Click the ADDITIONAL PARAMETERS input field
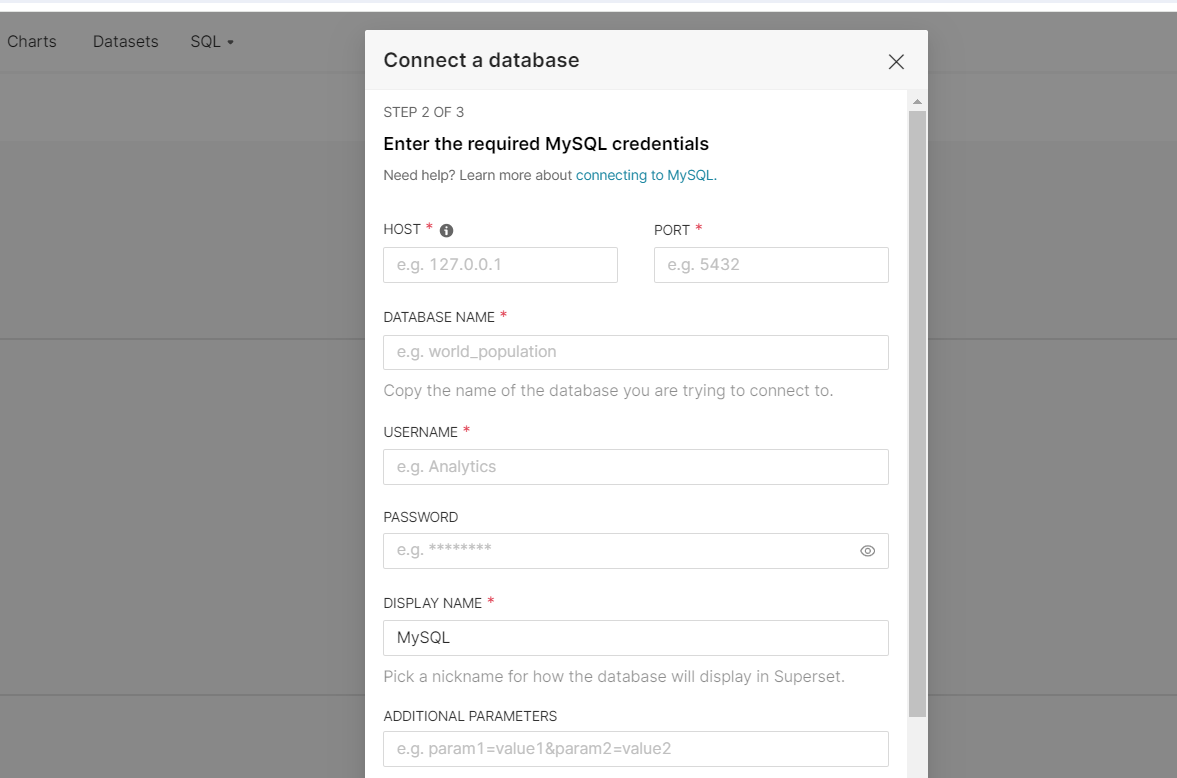 point(636,749)
